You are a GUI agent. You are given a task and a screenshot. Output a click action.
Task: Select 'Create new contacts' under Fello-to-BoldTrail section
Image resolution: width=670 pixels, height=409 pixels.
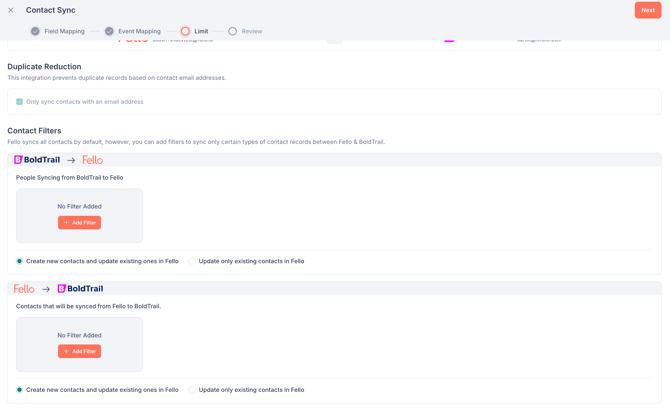[x=19, y=390]
